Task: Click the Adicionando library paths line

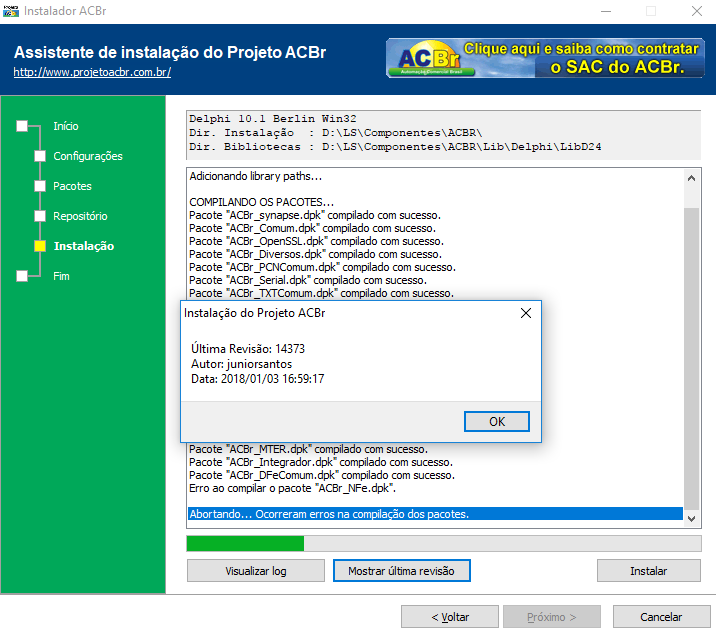Action: click(x=255, y=176)
